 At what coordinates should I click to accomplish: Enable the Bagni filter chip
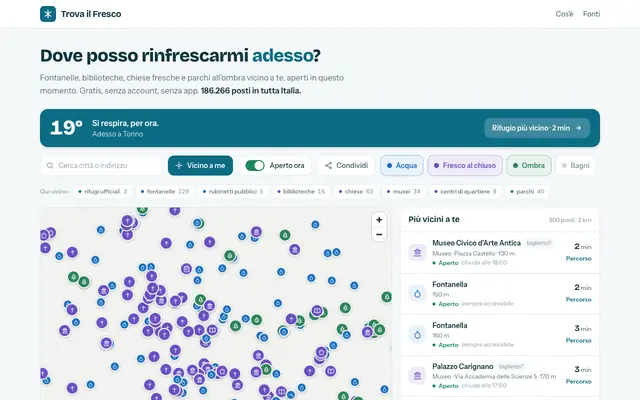click(x=575, y=165)
